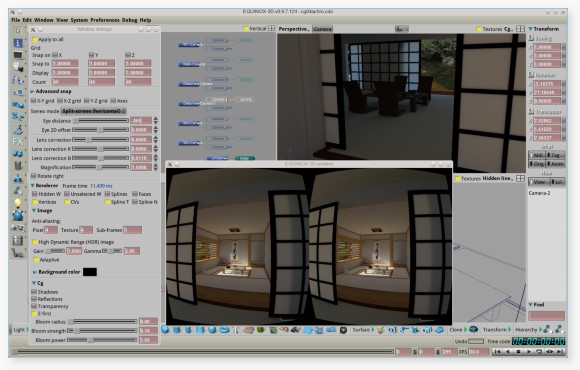Play animation forward
This screenshot has width=580, height=370.
529,352
